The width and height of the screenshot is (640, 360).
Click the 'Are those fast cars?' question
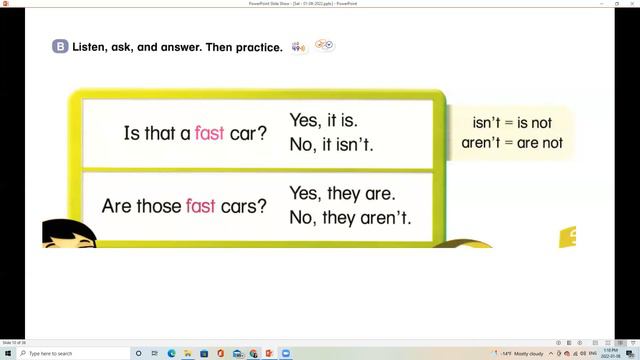(184, 206)
